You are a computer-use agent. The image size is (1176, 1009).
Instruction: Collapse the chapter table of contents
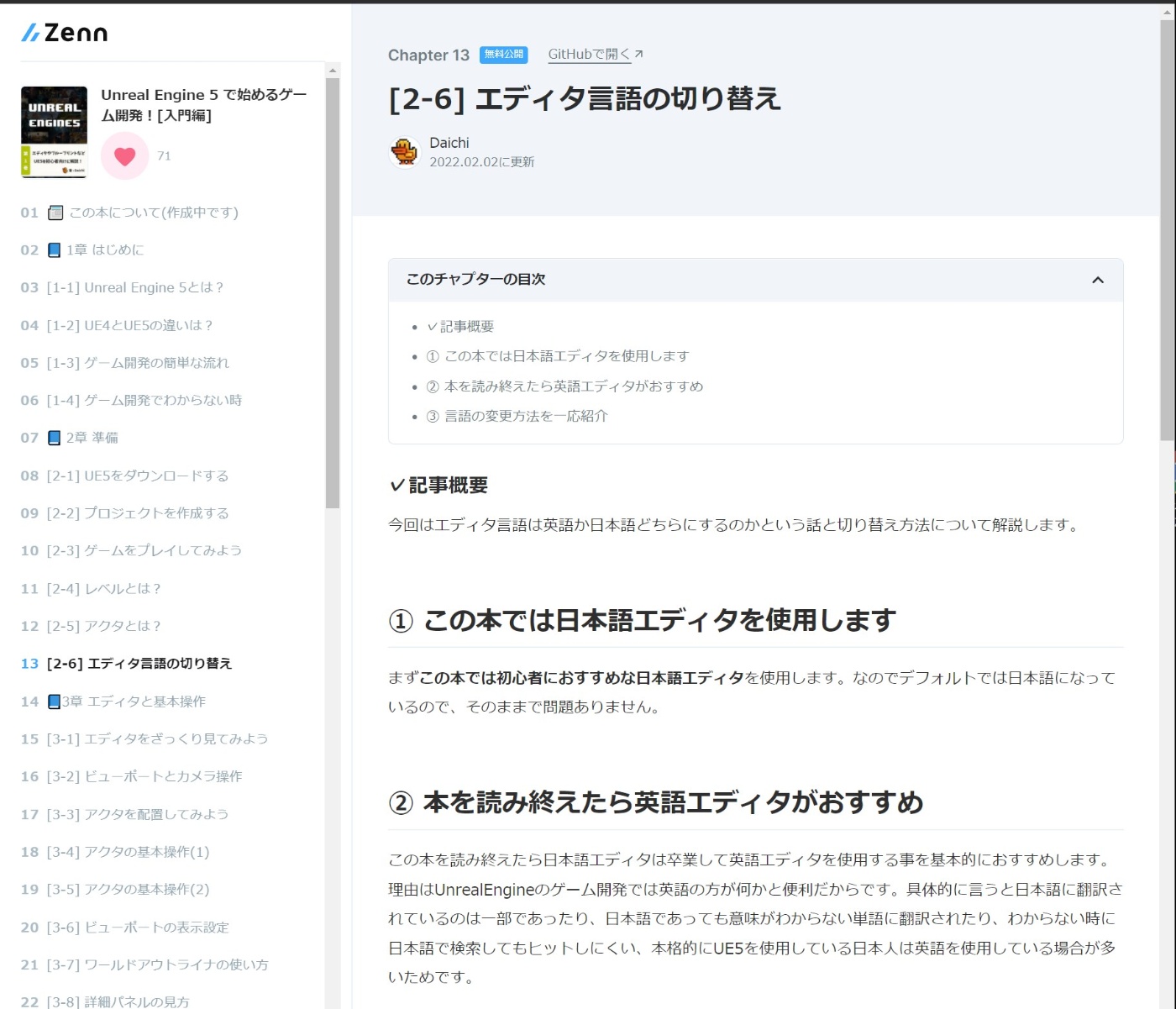pyautogui.click(x=1097, y=280)
